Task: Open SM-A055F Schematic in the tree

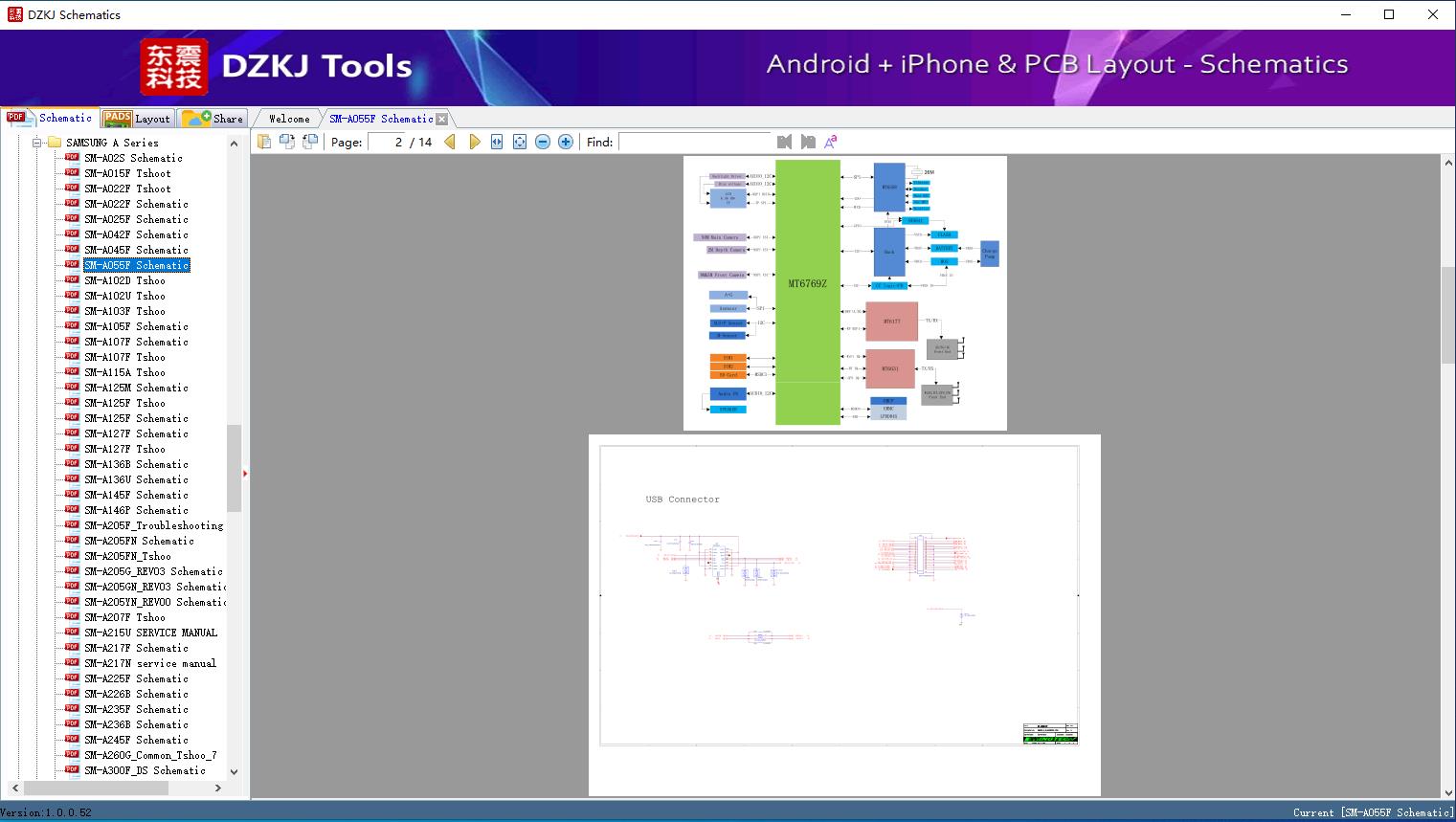Action: click(x=136, y=265)
